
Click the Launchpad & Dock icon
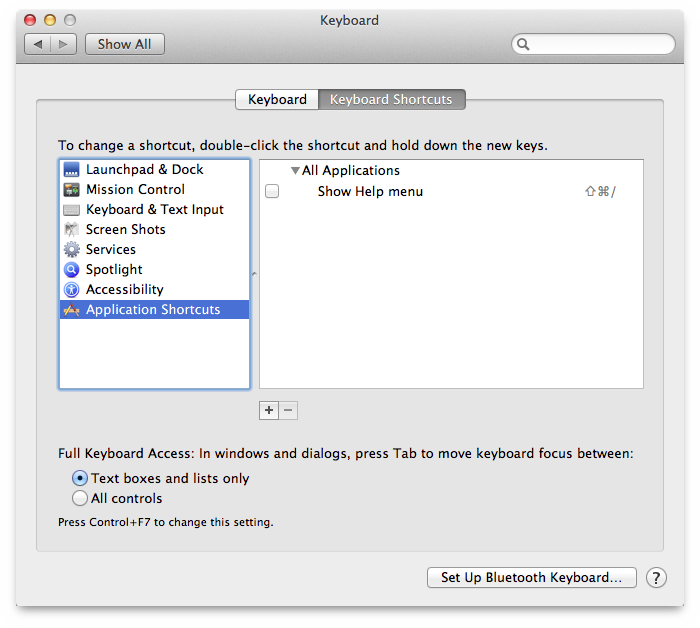click(x=71, y=170)
